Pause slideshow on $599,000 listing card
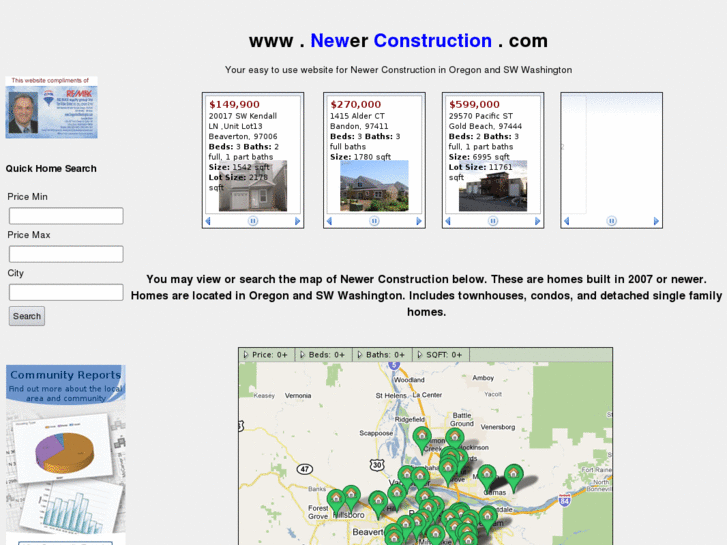Image resolution: width=727 pixels, height=545 pixels. tap(493, 221)
